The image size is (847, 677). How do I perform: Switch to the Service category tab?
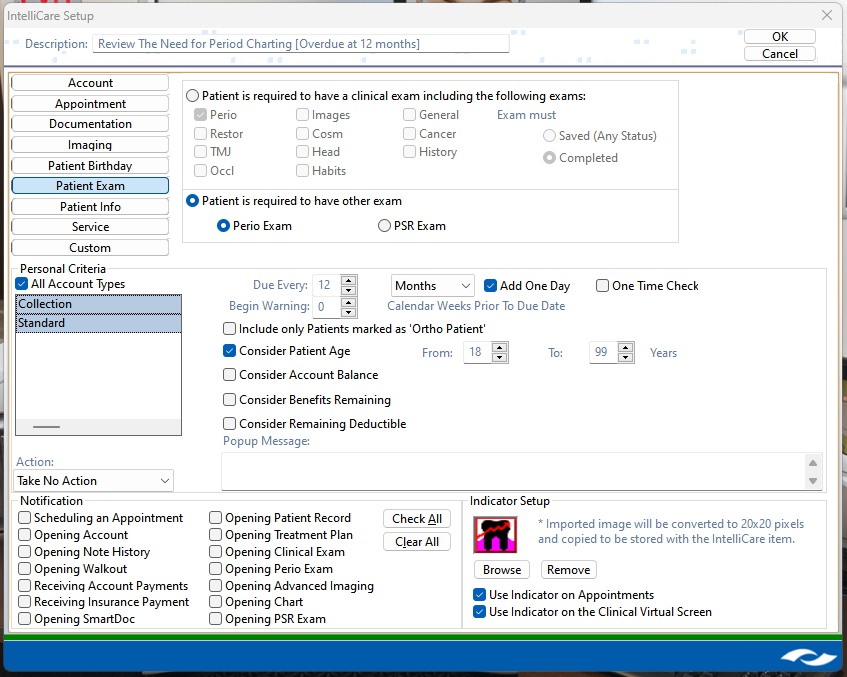click(90, 226)
